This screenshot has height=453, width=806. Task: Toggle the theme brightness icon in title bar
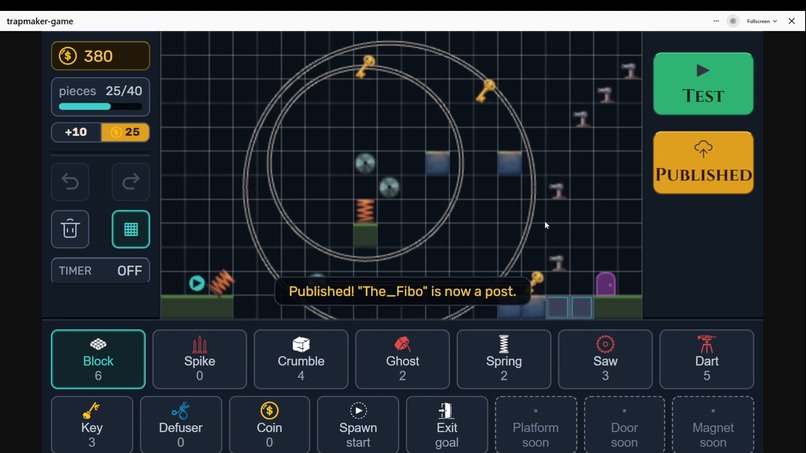(733, 21)
